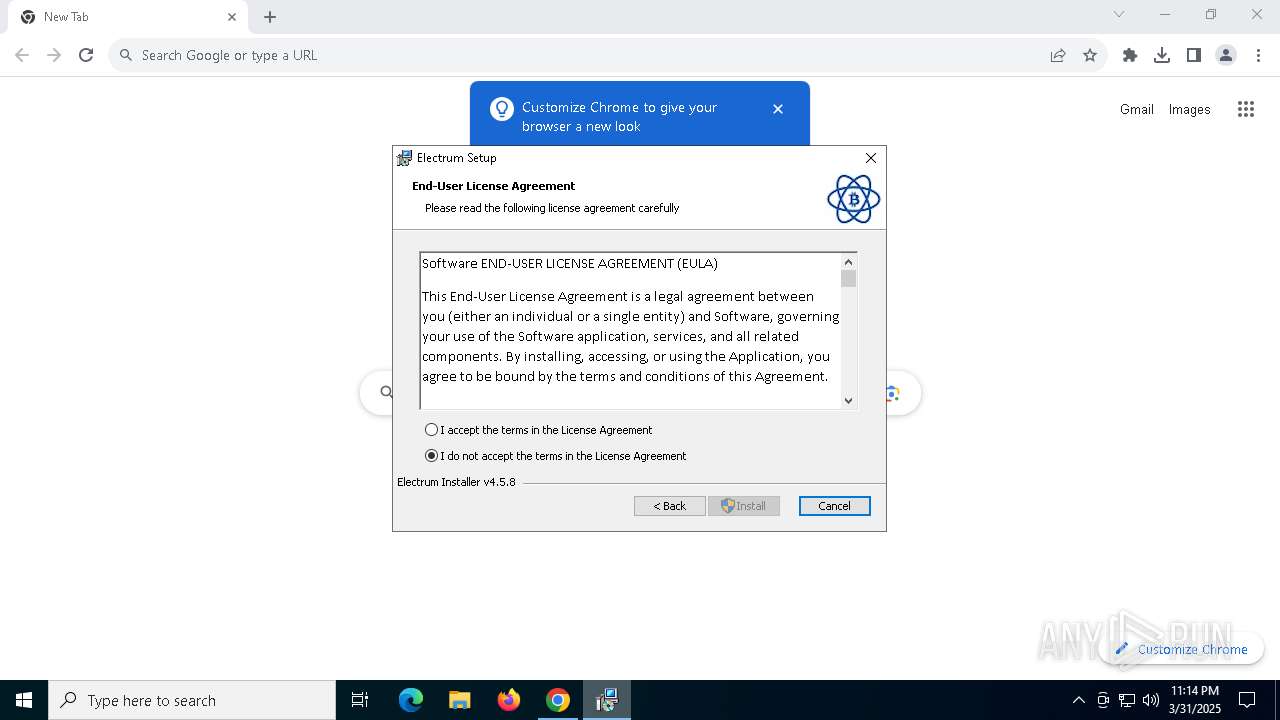Viewport: 1280px width, 720px height.
Task: Dismiss the Customize Chrome tip bubble
Action: point(778,109)
